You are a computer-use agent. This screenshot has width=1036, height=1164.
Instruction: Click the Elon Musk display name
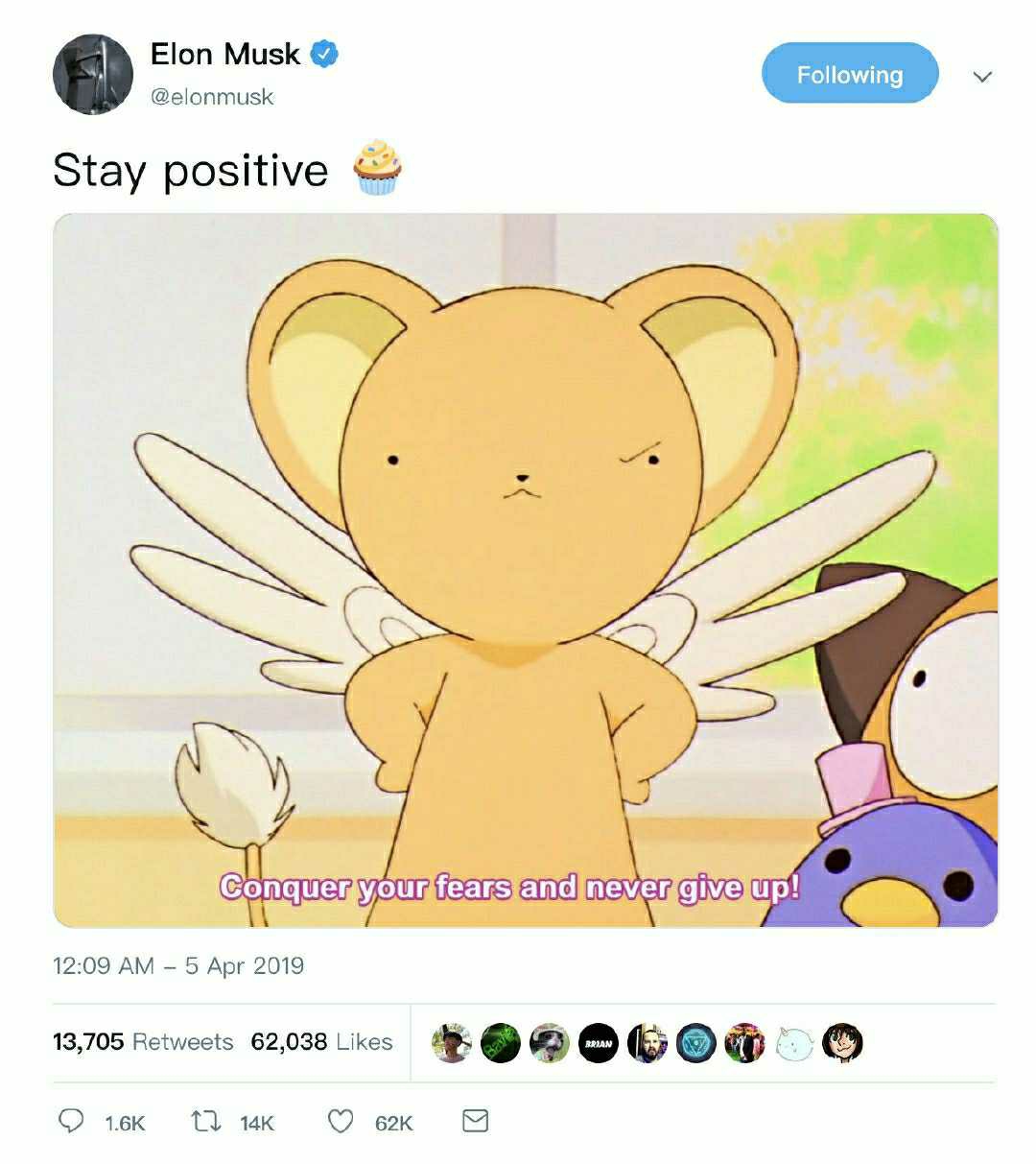pyautogui.click(x=225, y=54)
